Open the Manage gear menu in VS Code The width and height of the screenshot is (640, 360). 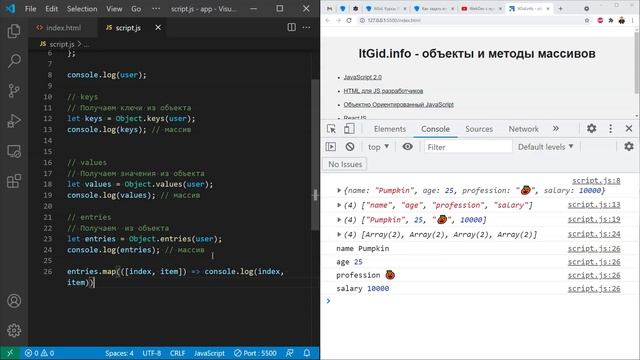(x=14, y=330)
